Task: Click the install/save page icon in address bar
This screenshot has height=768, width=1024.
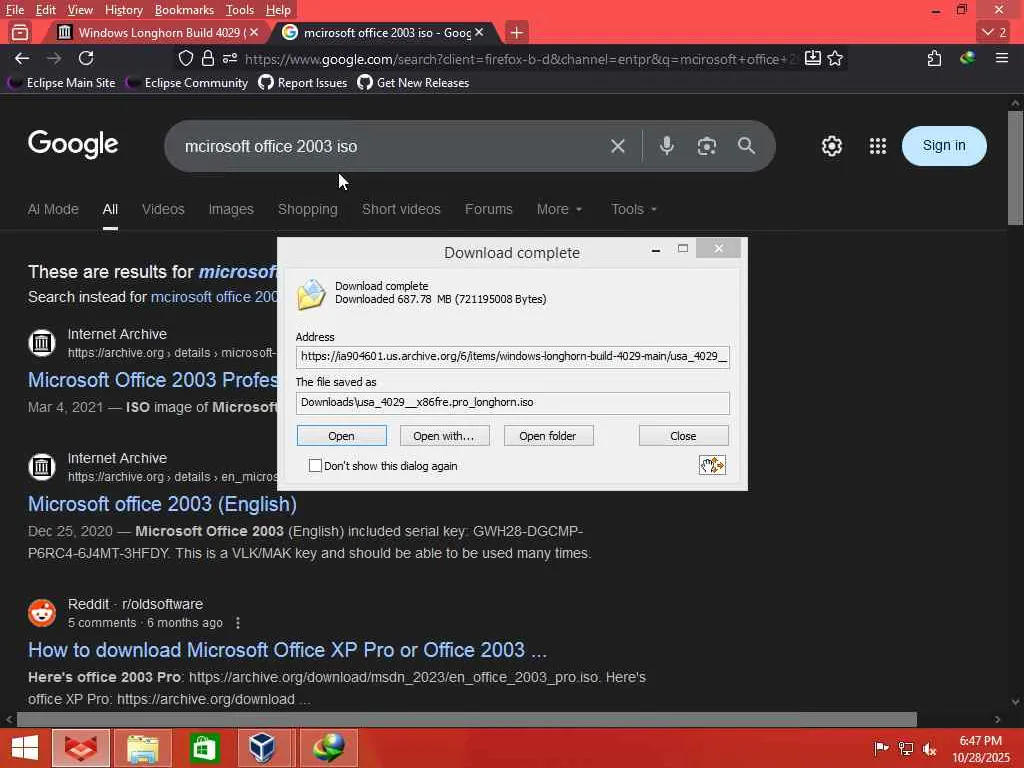Action: point(812,58)
